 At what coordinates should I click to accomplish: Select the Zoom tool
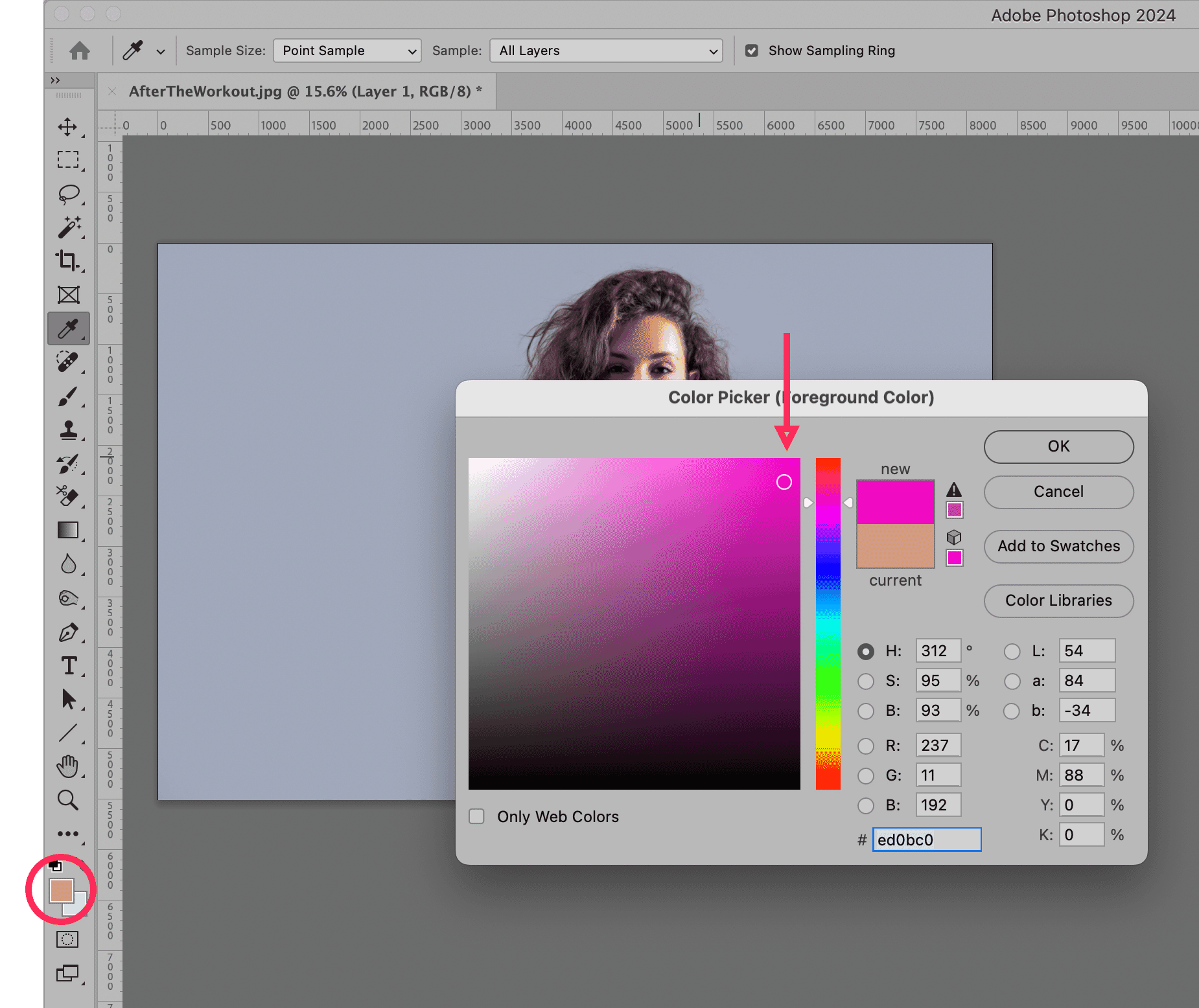coord(68,801)
